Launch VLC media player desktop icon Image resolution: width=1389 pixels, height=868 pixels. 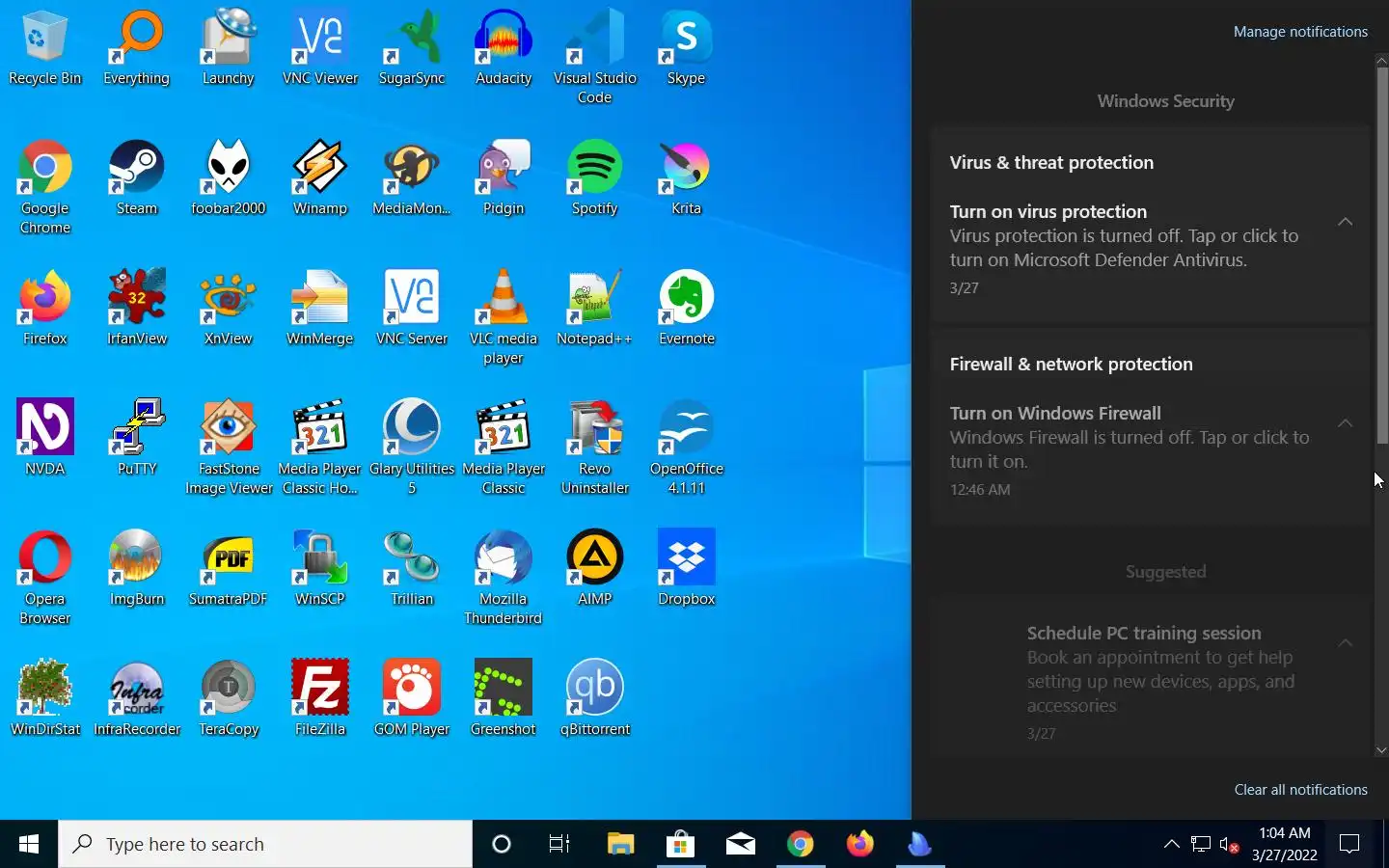(x=503, y=318)
